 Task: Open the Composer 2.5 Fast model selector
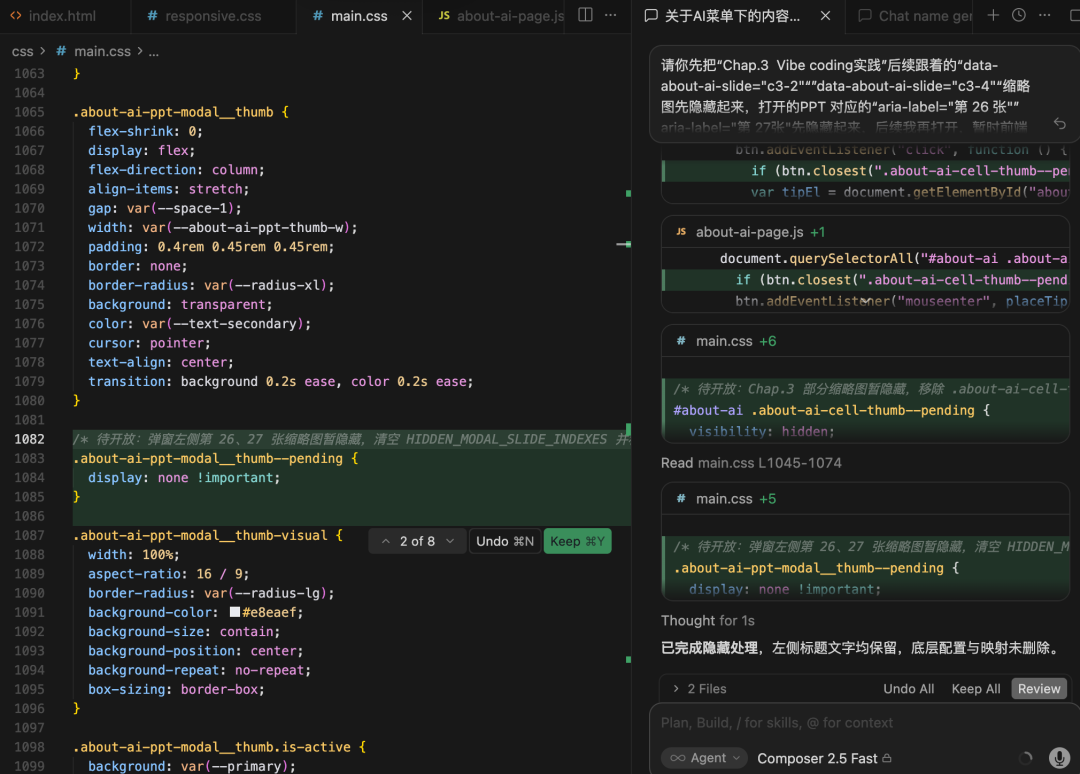tap(824, 758)
